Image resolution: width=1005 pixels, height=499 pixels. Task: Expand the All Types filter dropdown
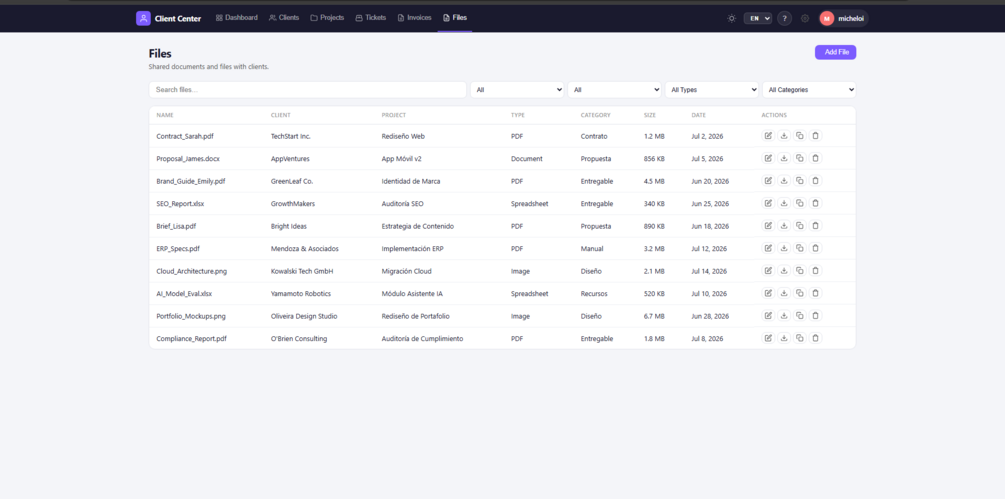click(x=712, y=90)
